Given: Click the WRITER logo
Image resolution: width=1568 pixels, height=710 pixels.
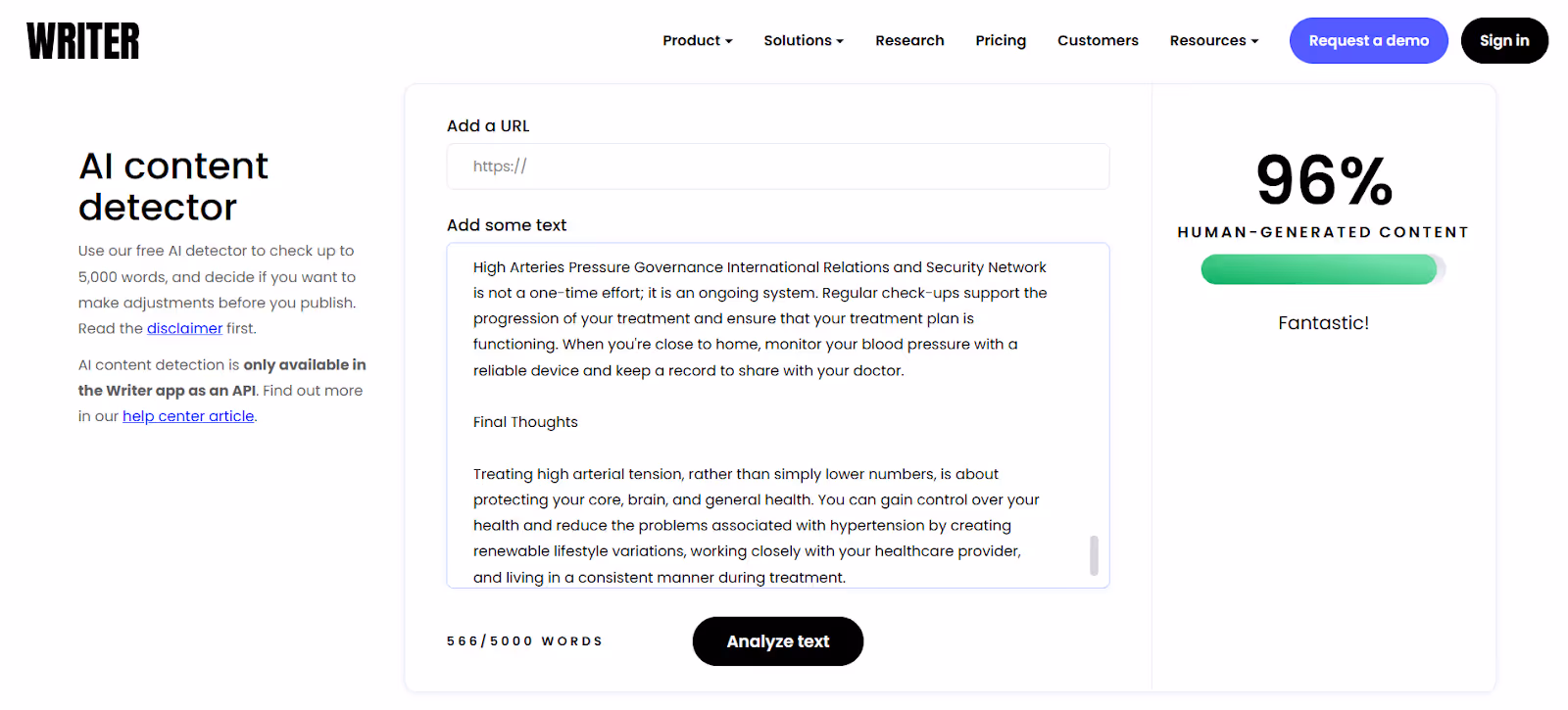Looking at the screenshot, I should (82, 39).
